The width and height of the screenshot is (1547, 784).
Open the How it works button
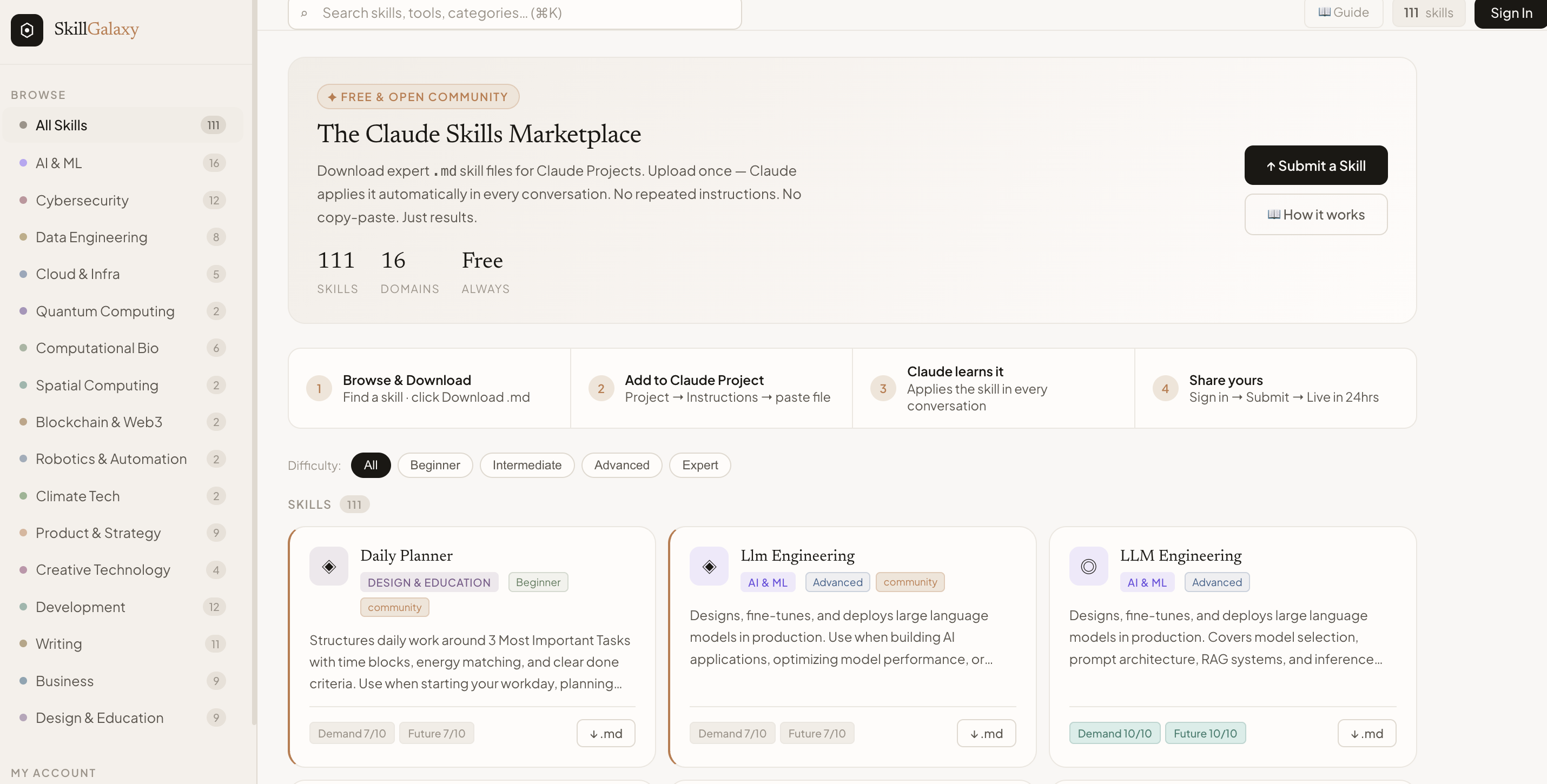1315,214
